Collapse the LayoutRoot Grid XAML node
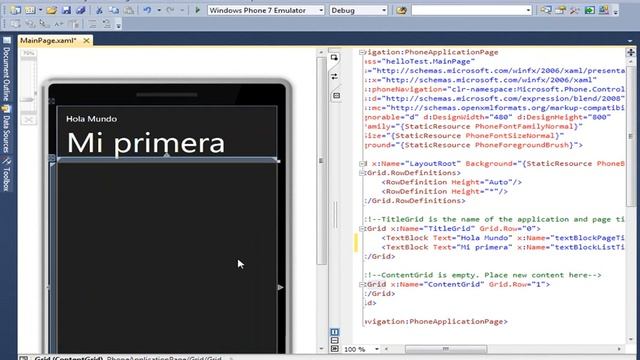The width and height of the screenshot is (640, 360). (x=362, y=164)
